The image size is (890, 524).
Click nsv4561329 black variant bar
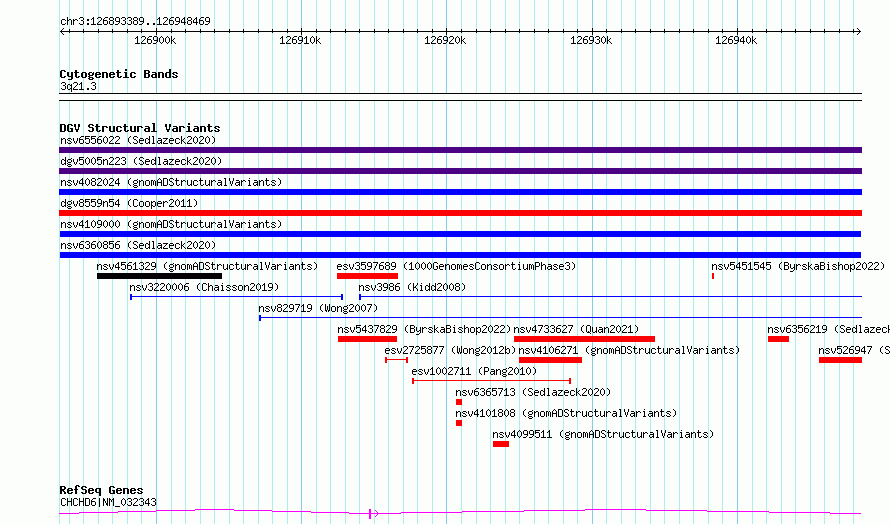coord(159,276)
